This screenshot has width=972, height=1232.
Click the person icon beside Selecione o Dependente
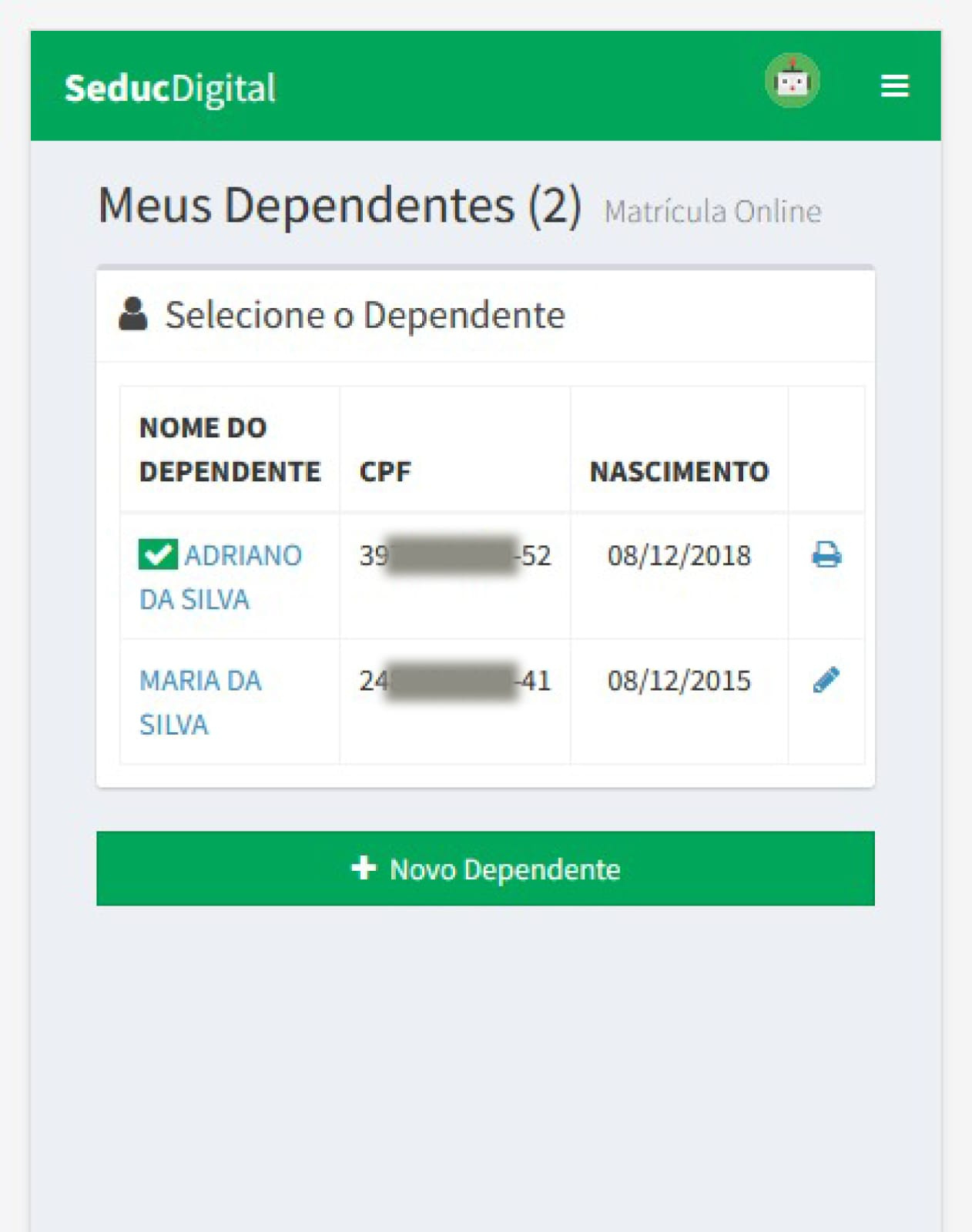click(133, 314)
